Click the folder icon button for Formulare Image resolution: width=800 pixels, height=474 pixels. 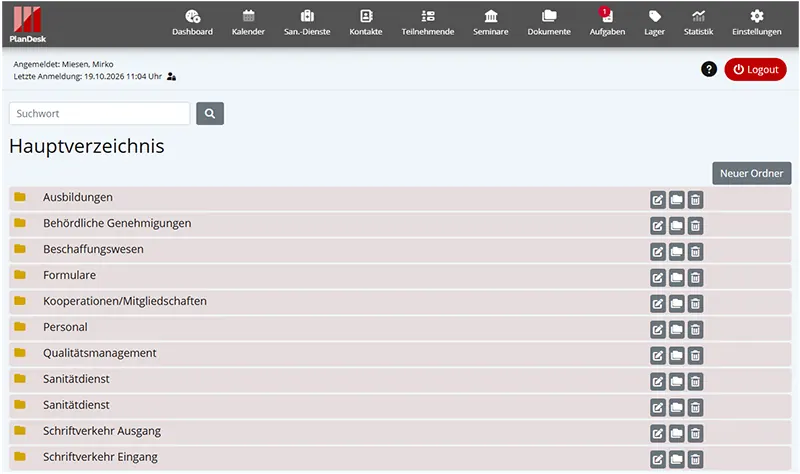(677, 278)
